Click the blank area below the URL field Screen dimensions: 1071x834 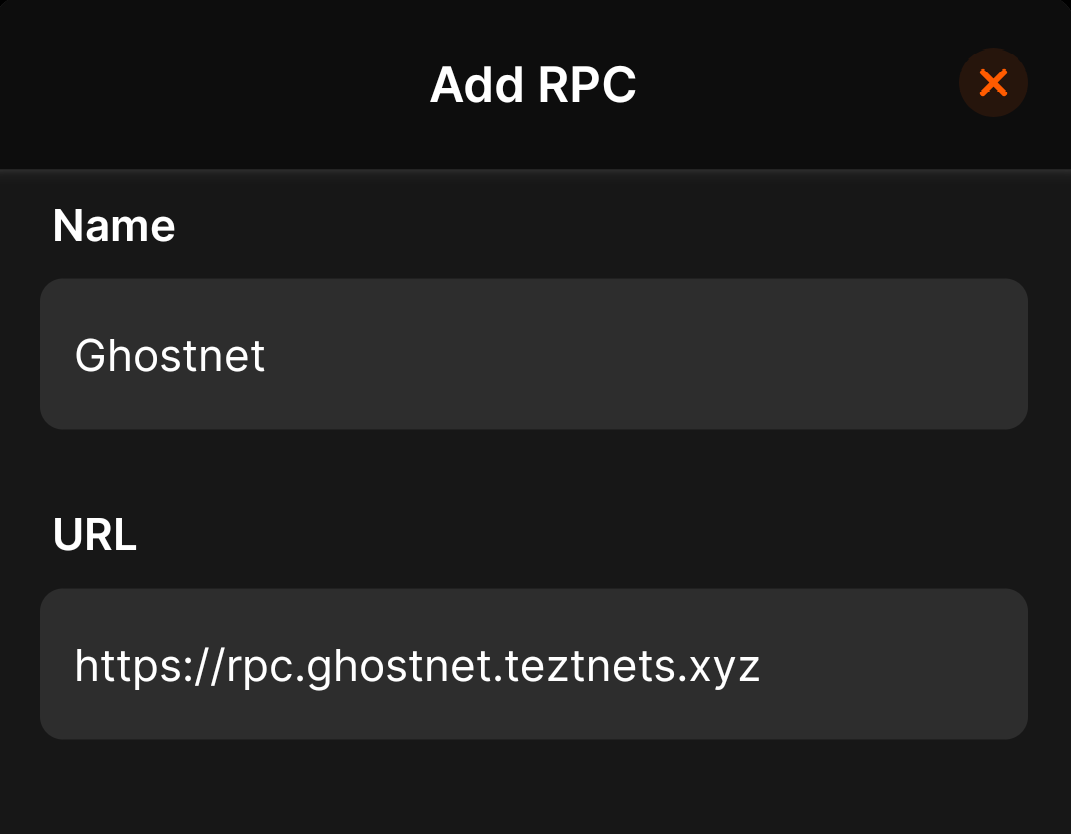tap(534, 790)
